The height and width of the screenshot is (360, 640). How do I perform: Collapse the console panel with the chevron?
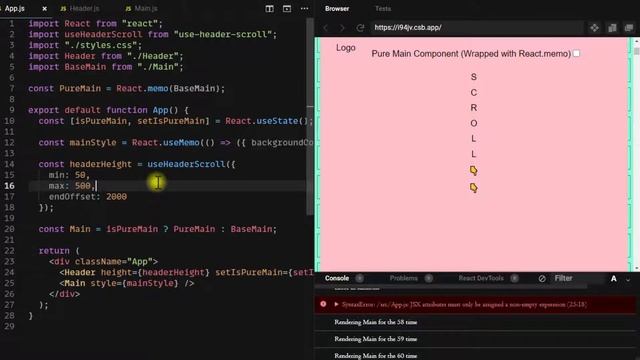pyautogui.click(x=628, y=280)
